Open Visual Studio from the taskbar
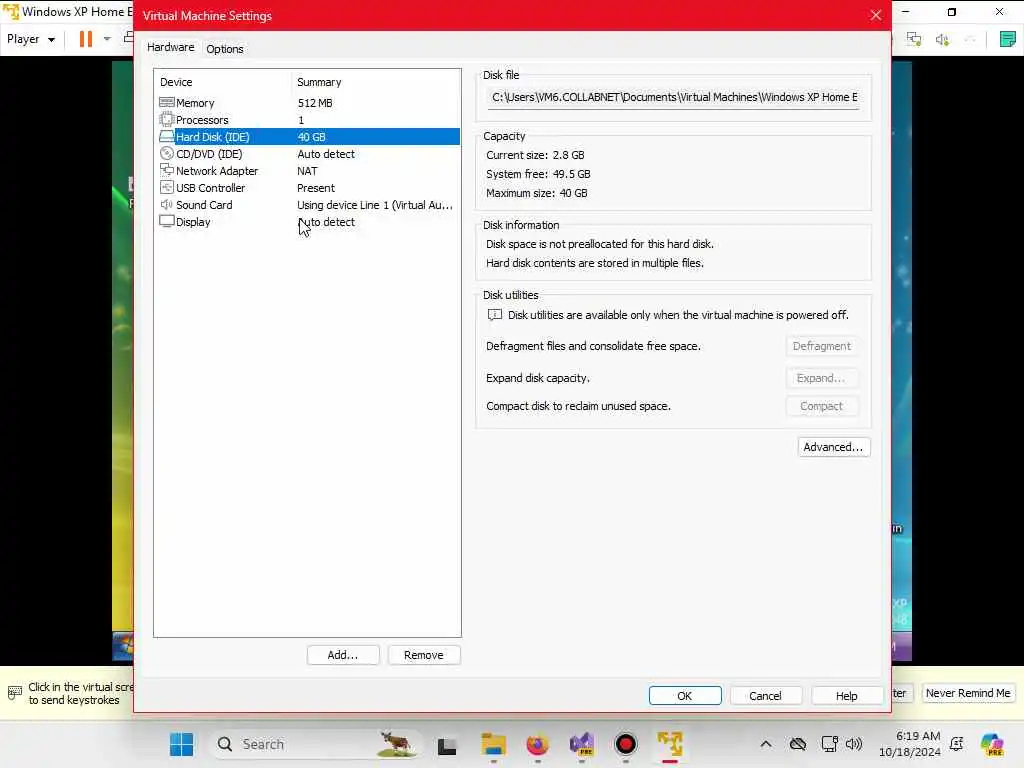 (581, 744)
